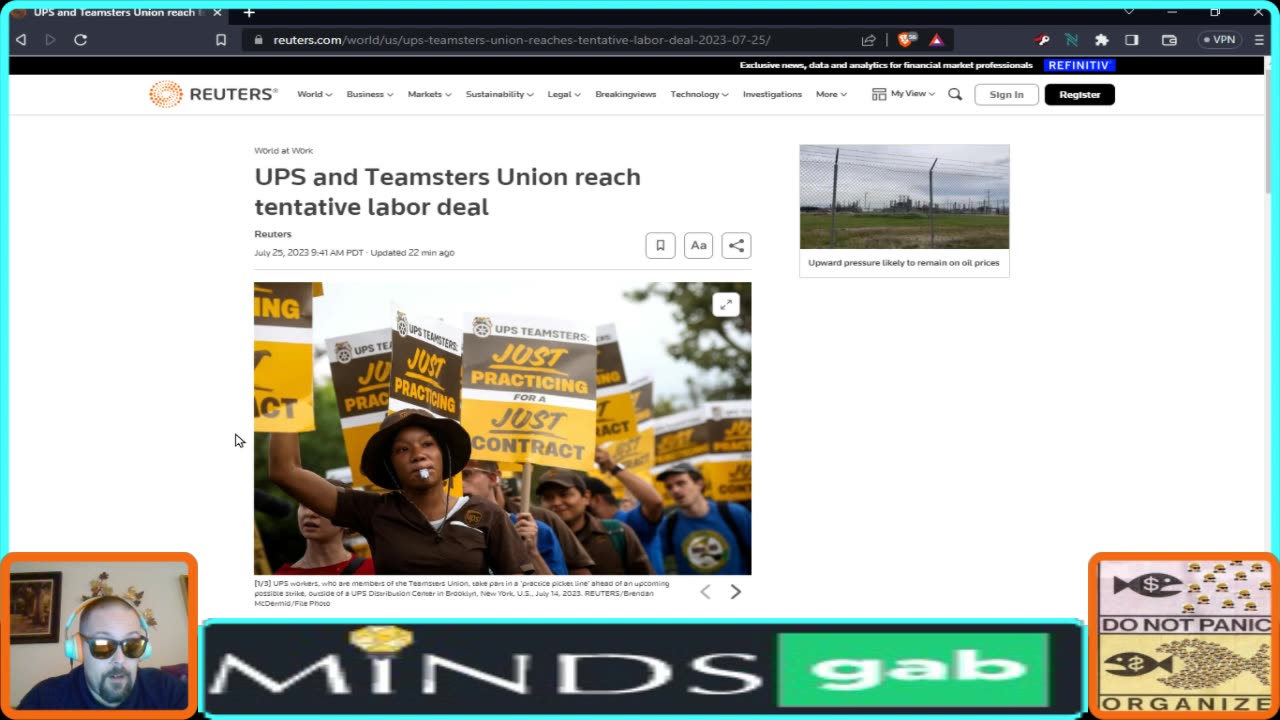Open a new browser tab

(x=249, y=12)
